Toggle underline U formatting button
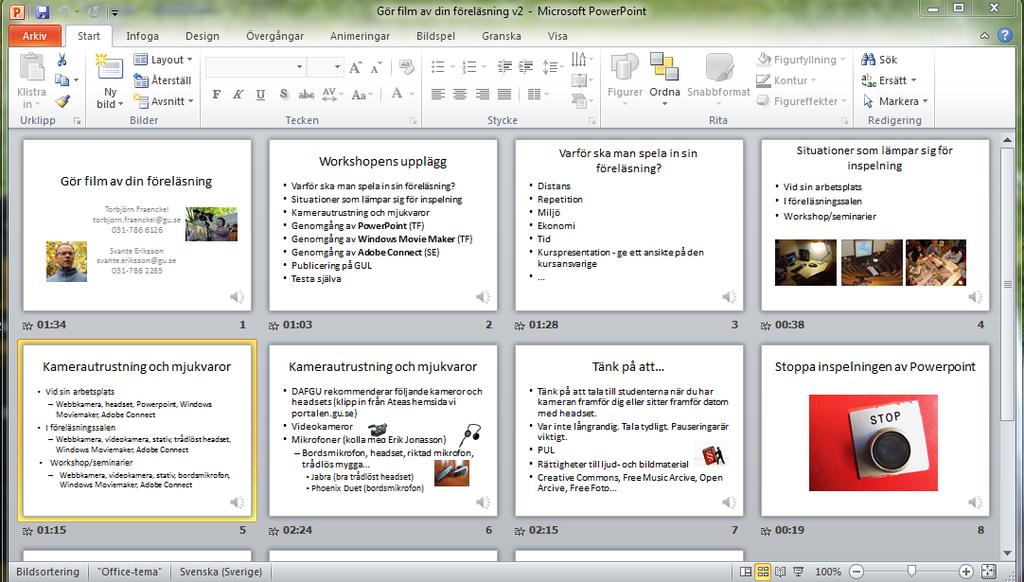 261,94
